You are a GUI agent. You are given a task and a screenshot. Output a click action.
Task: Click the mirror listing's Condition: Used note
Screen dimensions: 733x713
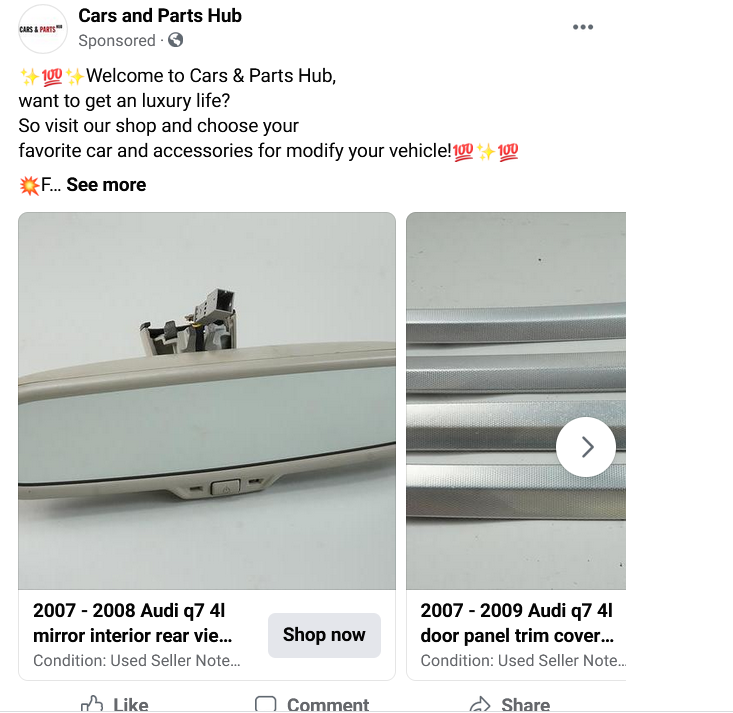tap(137, 661)
